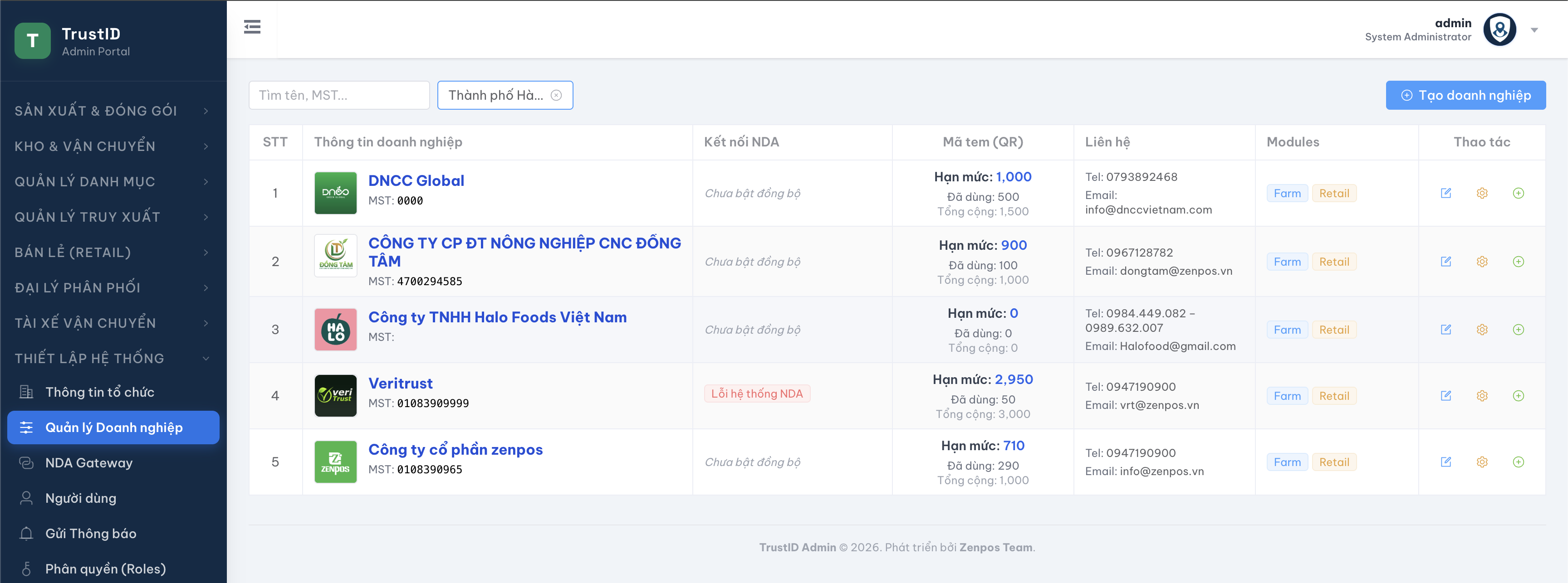Click the Đồng Tâm logo thumbnail
Screen dimensions: 1568x583
coord(335,255)
